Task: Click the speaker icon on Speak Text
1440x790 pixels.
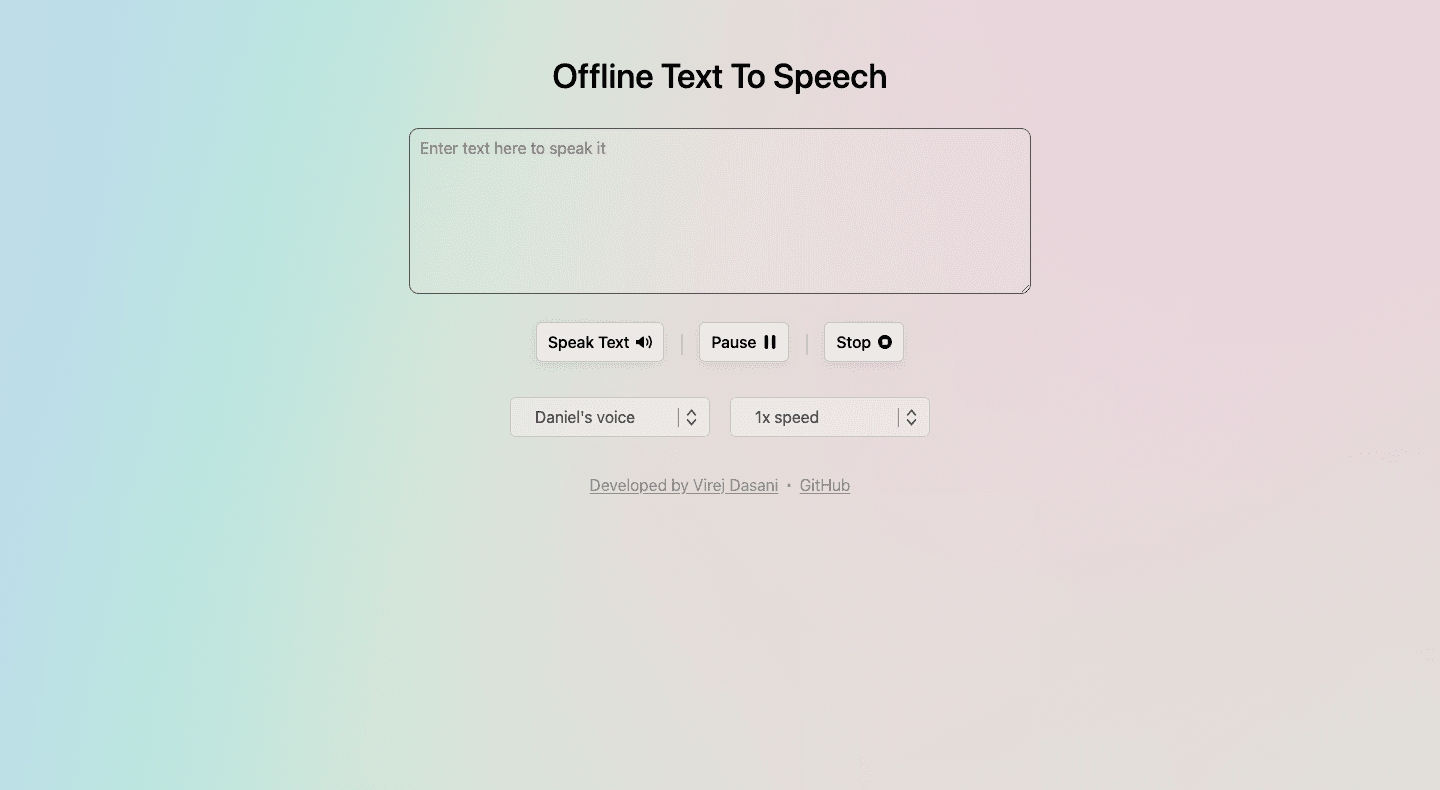Action: tap(644, 342)
